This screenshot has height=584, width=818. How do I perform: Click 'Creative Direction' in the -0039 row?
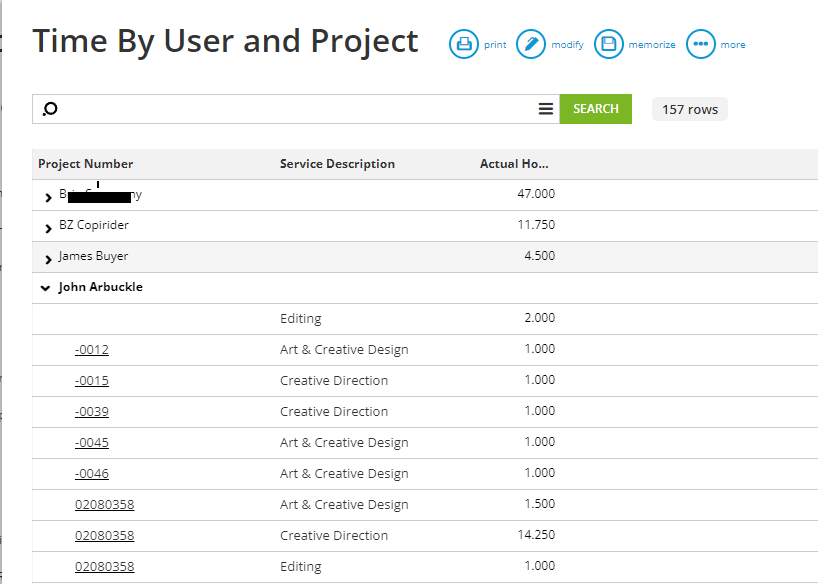[334, 412]
